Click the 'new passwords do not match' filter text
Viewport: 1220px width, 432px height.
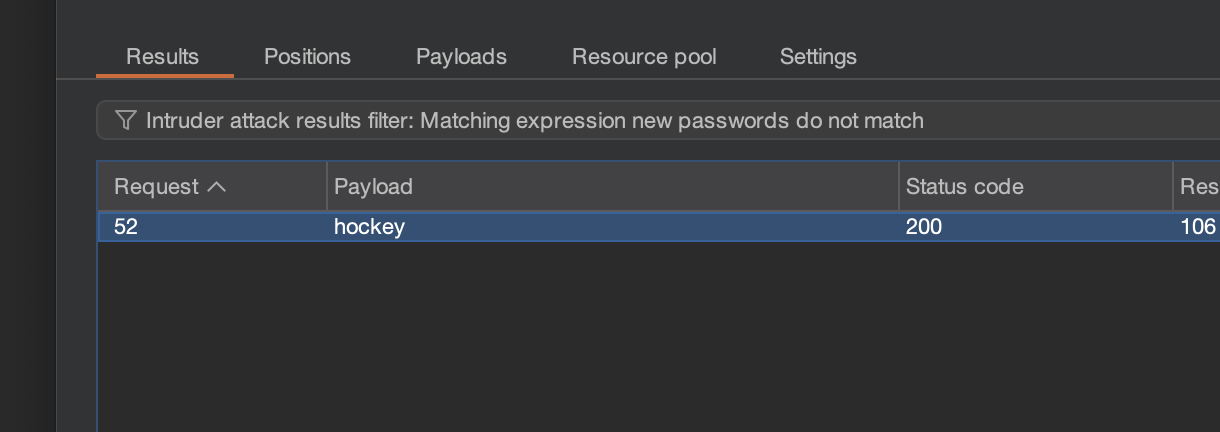pyautogui.click(x=800, y=121)
